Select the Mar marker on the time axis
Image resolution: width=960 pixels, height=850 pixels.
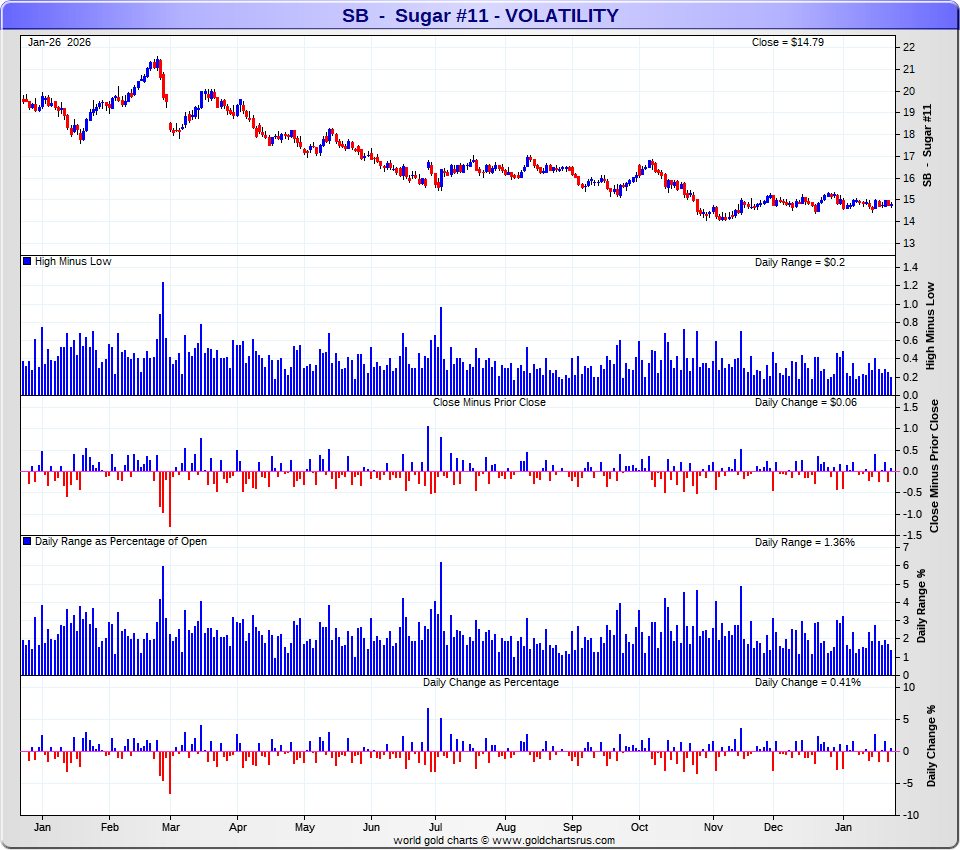(x=170, y=828)
